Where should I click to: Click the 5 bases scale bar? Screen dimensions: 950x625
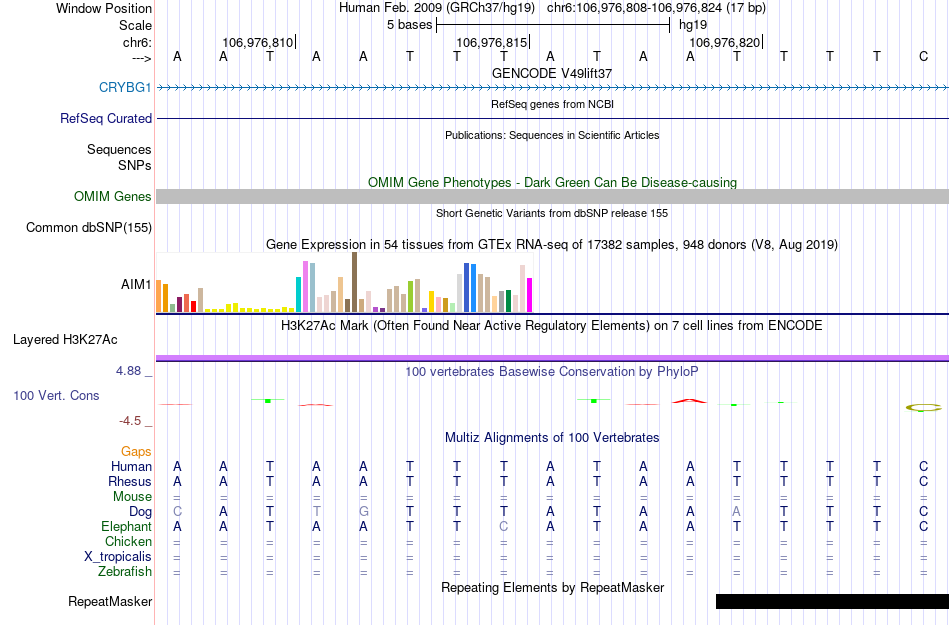(553, 25)
